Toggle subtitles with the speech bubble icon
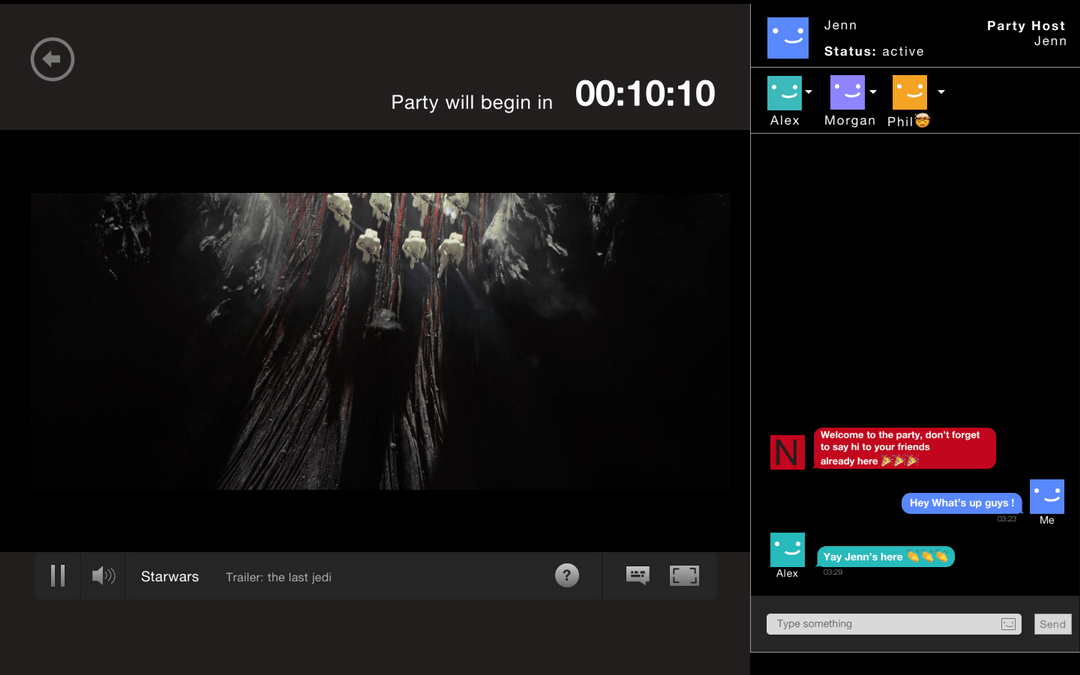This screenshot has height=675, width=1080. point(637,575)
